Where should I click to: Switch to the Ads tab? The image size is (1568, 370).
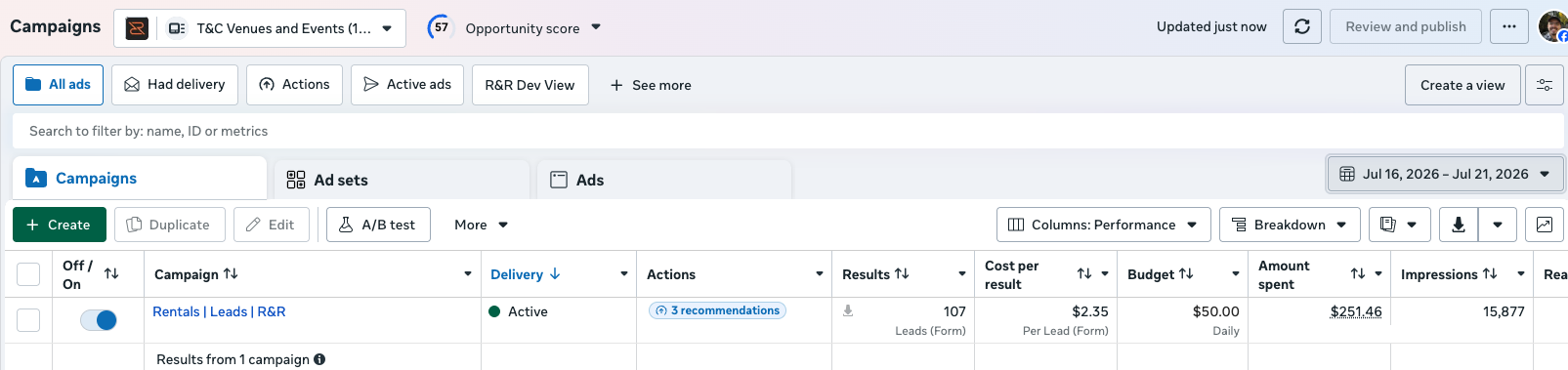664,180
